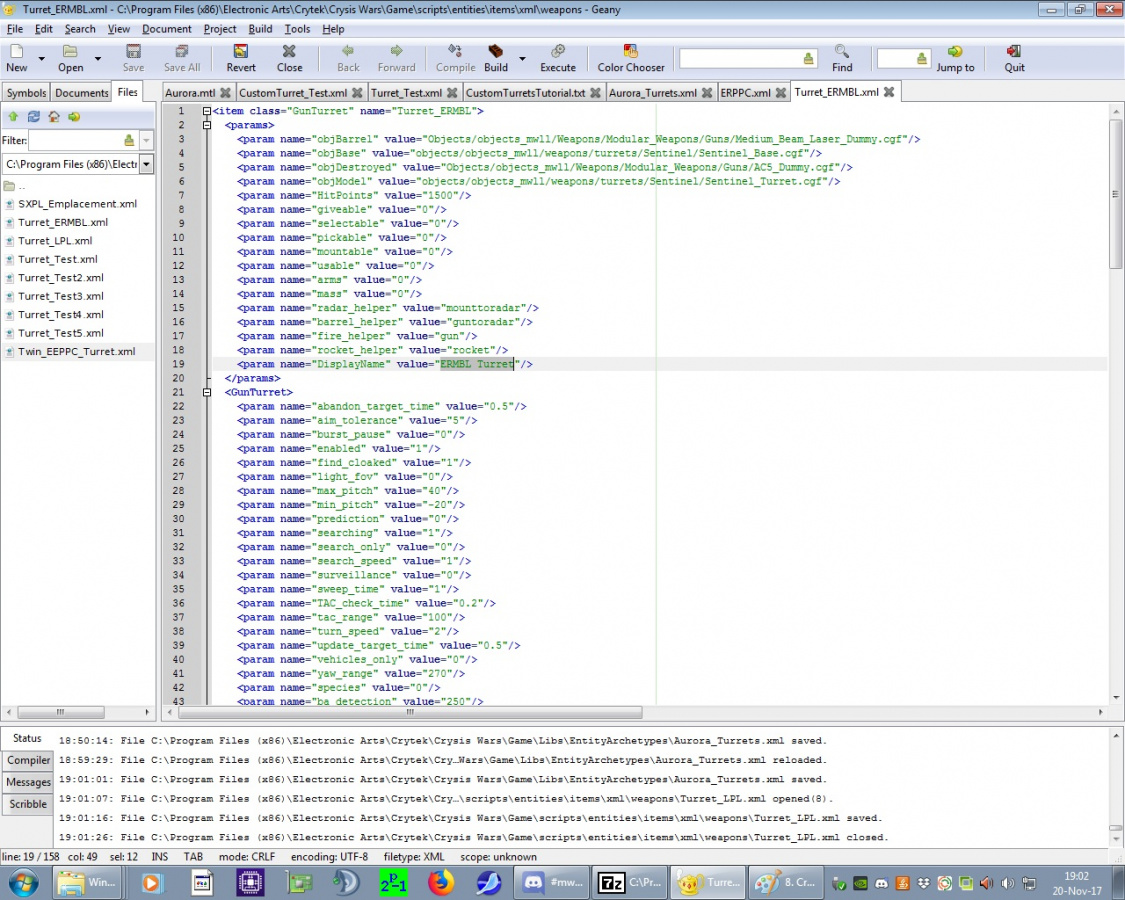Viewport: 1125px width, 900px height.
Task: Click the Quit toolbar icon
Action: (x=1014, y=52)
